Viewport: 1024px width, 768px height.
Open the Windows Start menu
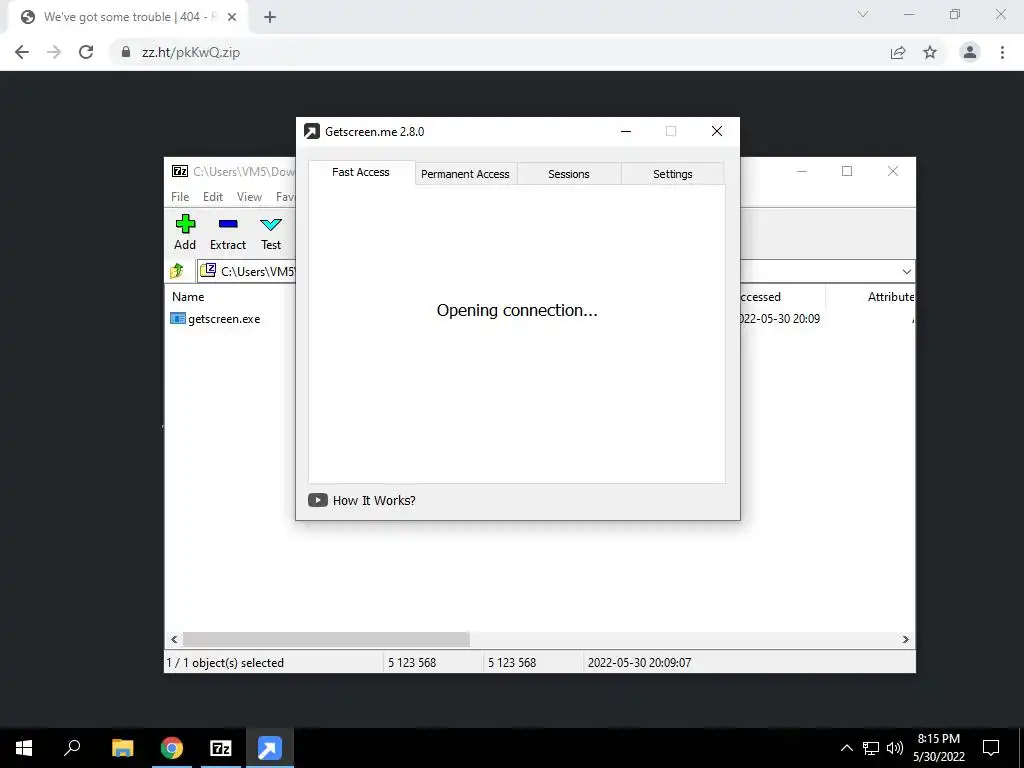point(24,748)
